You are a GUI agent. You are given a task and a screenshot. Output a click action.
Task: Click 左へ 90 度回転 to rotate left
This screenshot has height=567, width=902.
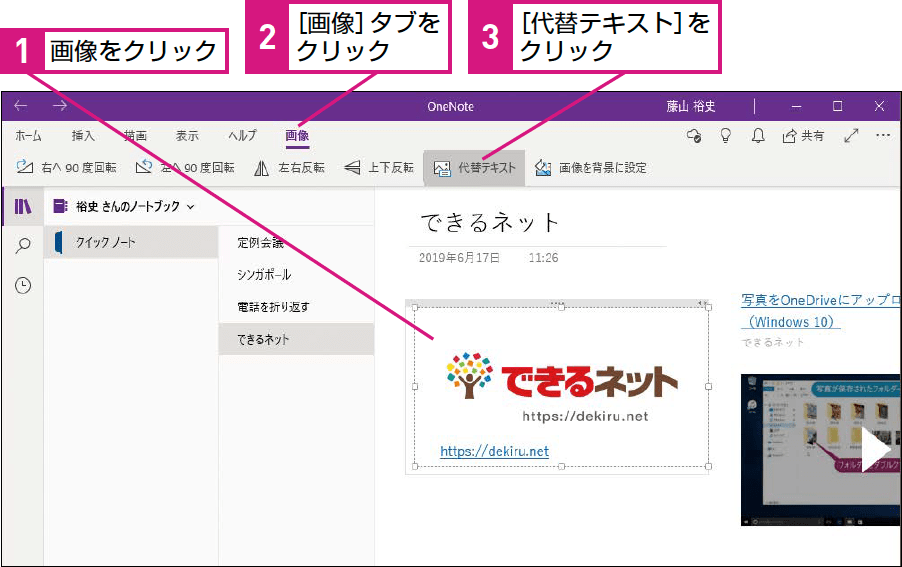[x=185, y=167]
